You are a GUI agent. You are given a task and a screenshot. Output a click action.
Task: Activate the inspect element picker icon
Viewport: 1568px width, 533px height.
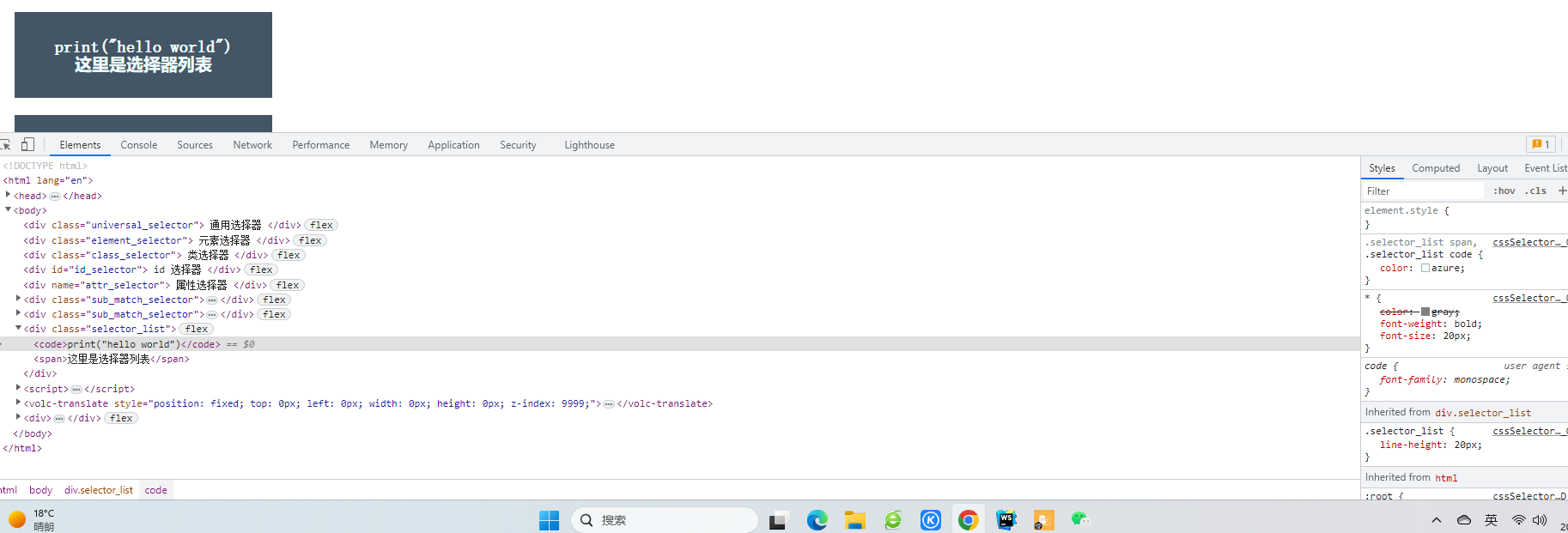point(5,145)
